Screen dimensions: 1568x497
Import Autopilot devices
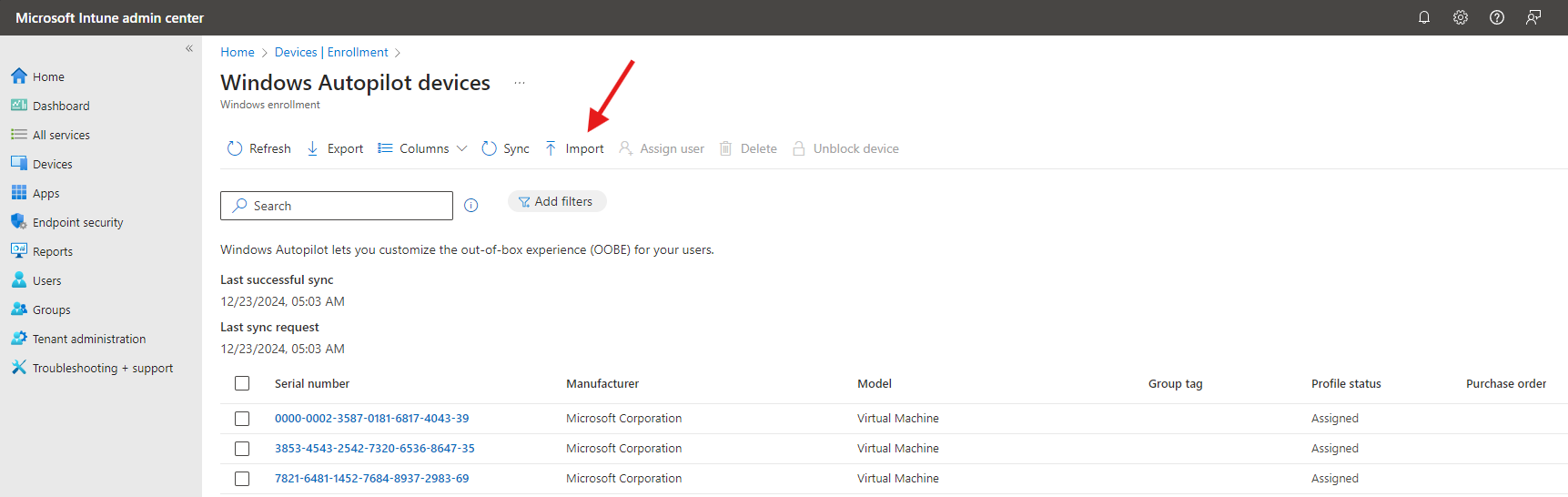pos(574,148)
